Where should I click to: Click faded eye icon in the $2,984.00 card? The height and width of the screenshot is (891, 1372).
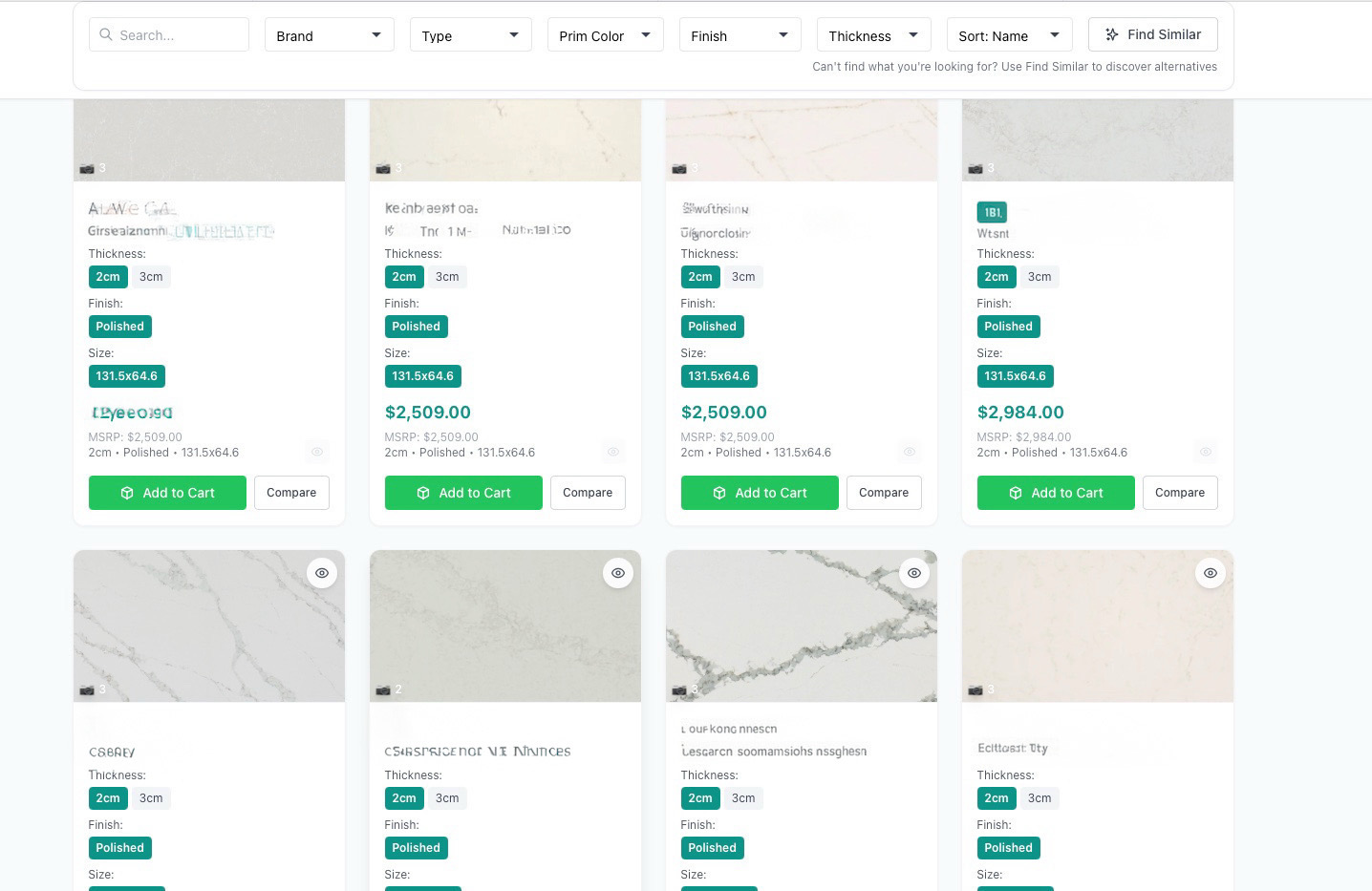(x=1206, y=452)
